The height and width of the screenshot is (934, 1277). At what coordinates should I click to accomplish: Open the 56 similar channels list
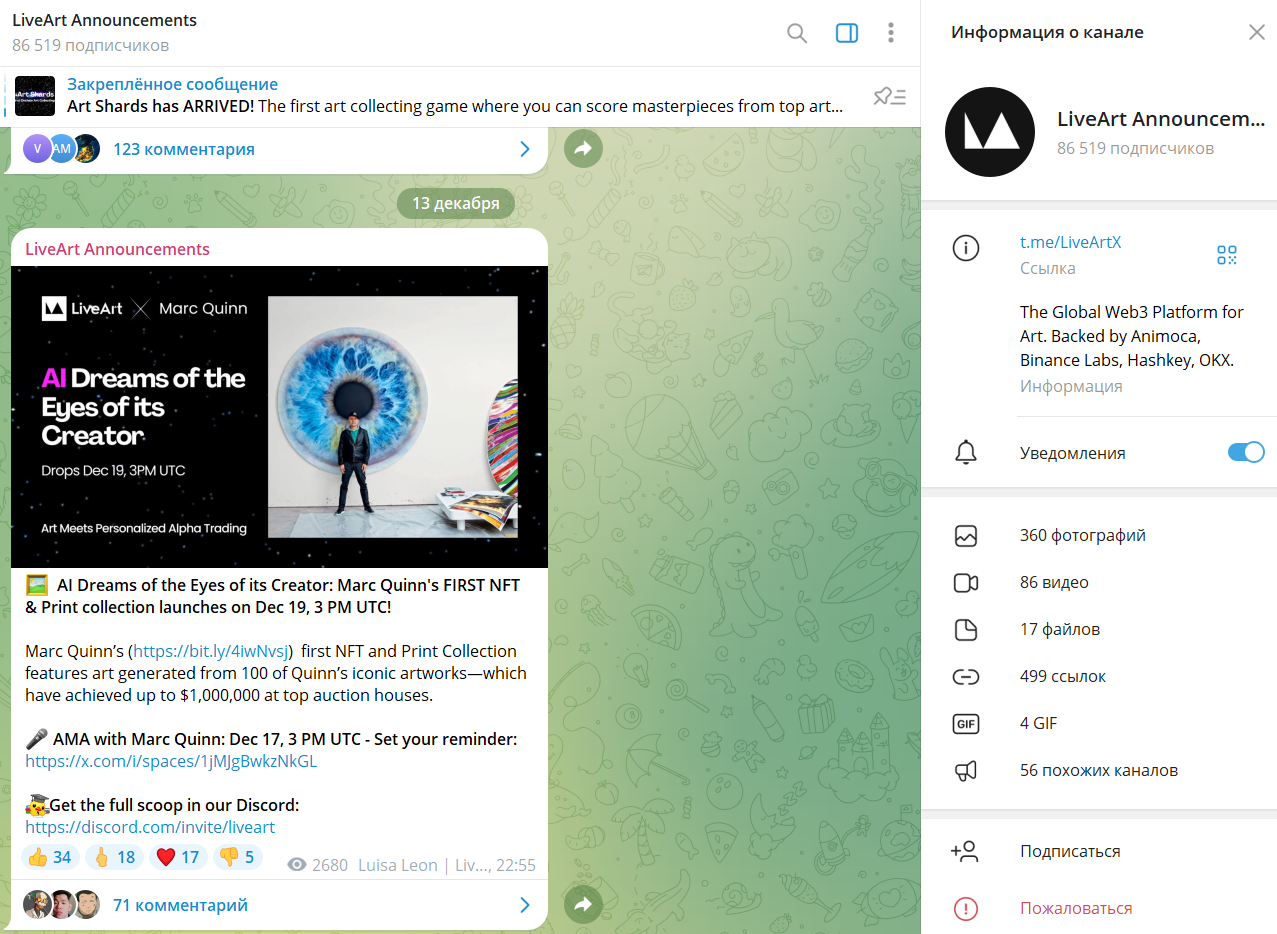coord(1099,771)
